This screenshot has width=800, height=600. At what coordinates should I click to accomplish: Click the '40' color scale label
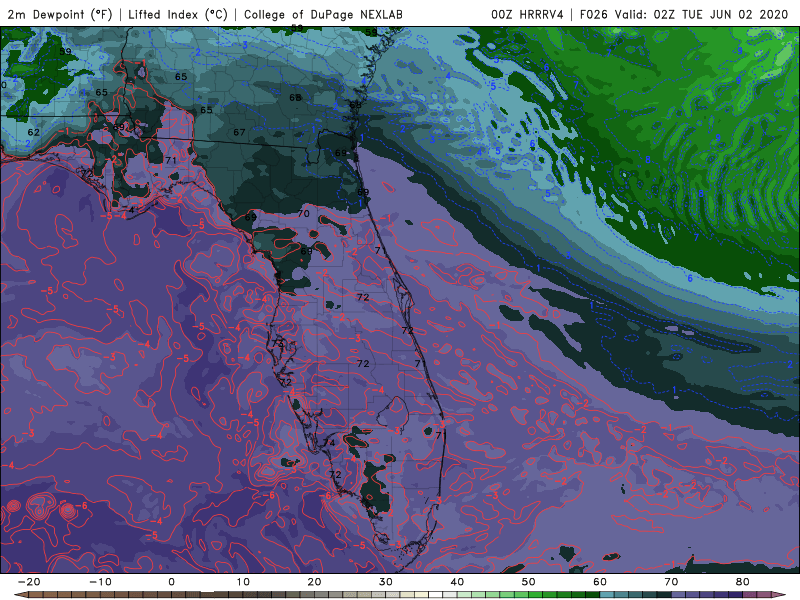(457, 582)
